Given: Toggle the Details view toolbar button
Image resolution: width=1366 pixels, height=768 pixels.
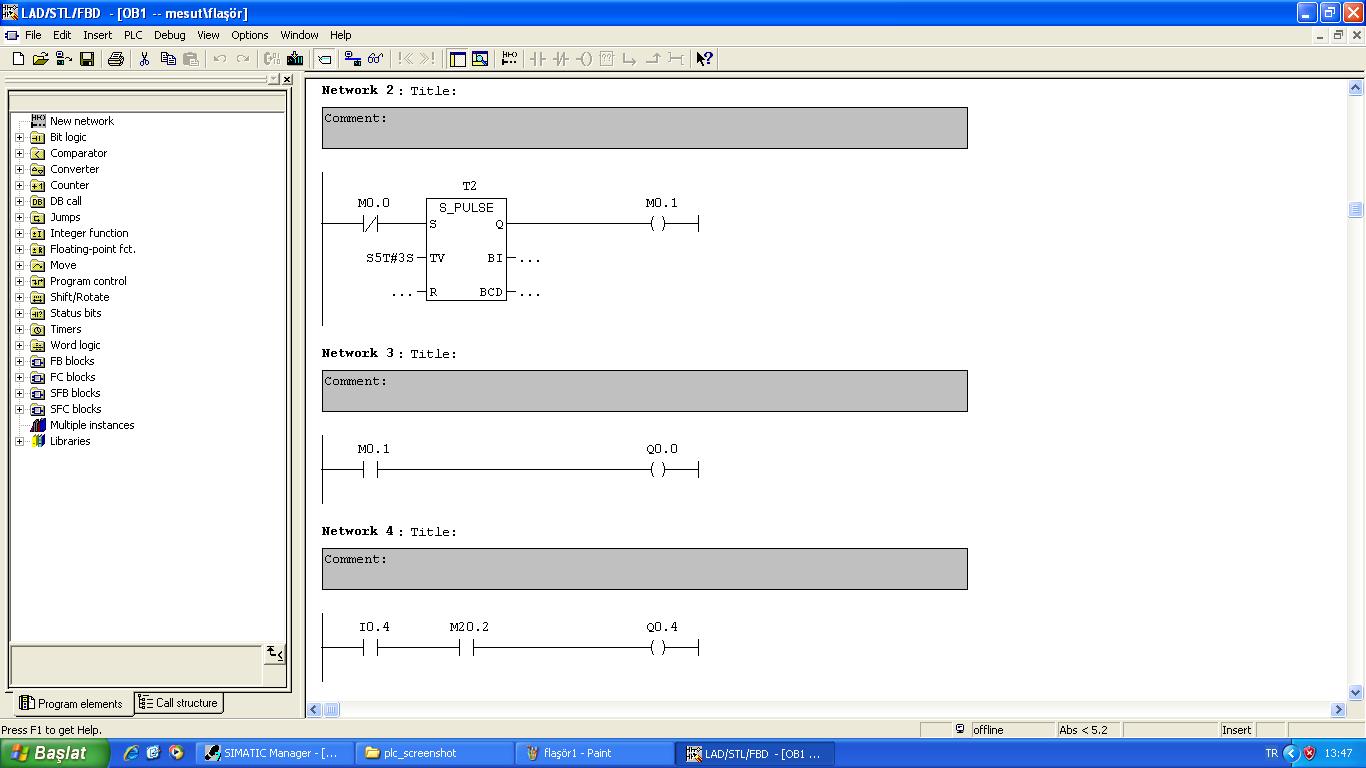Looking at the screenshot, I should pyautogui.click(x=480, y=59).
